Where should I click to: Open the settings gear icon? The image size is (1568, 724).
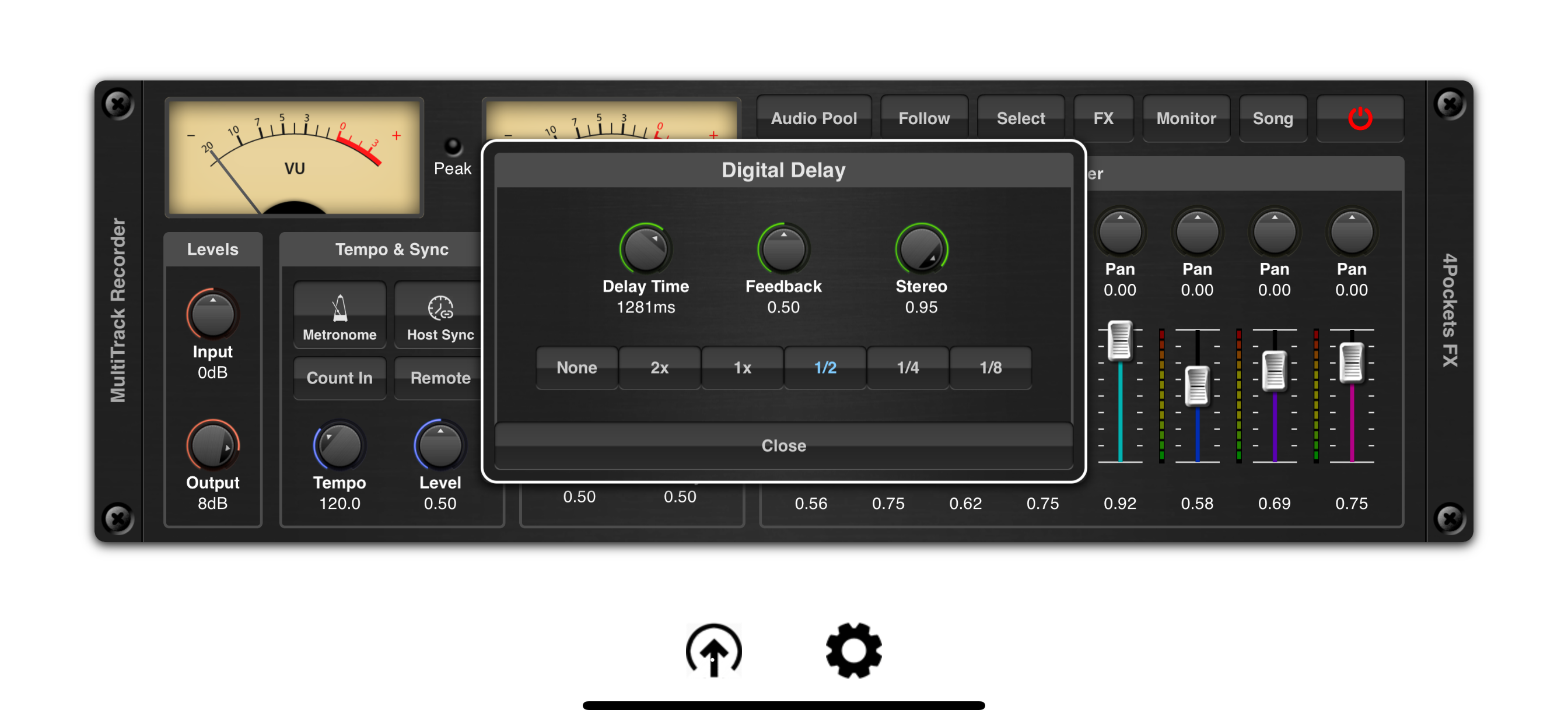pos(853,651)
